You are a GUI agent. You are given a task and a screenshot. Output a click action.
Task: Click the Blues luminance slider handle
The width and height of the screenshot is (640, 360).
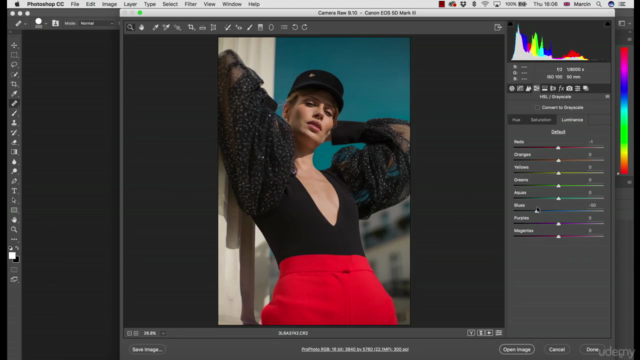[x=536, y=211]
